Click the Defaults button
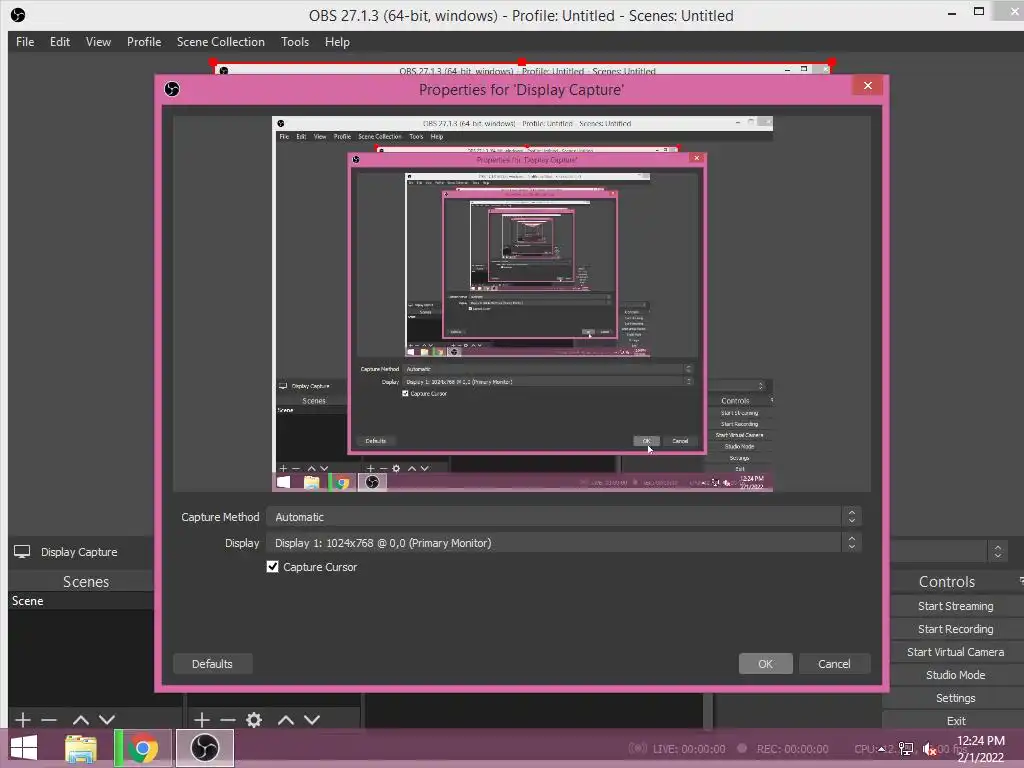Image resolution: width=1024 pixels, height=768 pixels. tap(212, 664)
